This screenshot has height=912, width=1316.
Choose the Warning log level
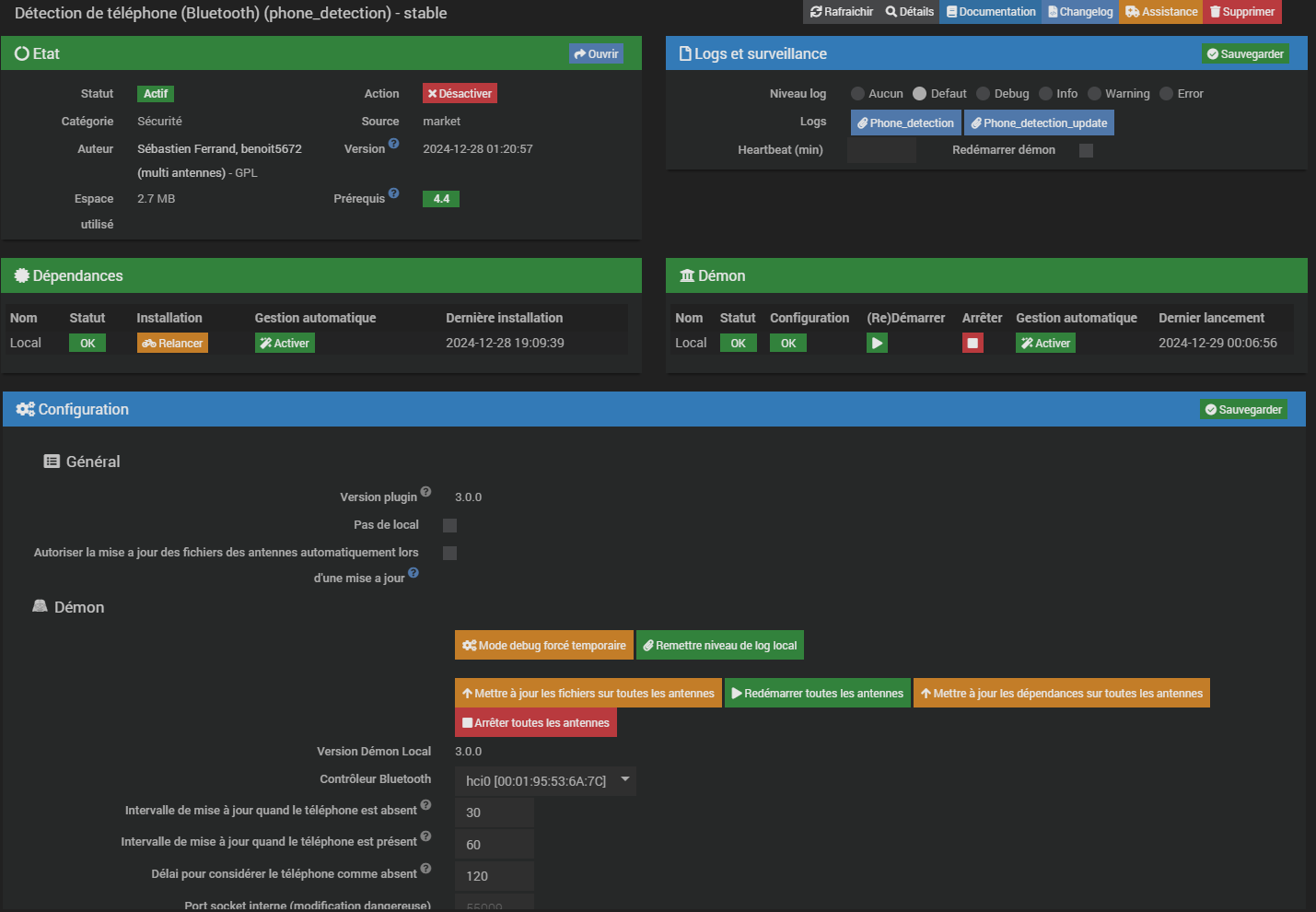(1094, 94)
